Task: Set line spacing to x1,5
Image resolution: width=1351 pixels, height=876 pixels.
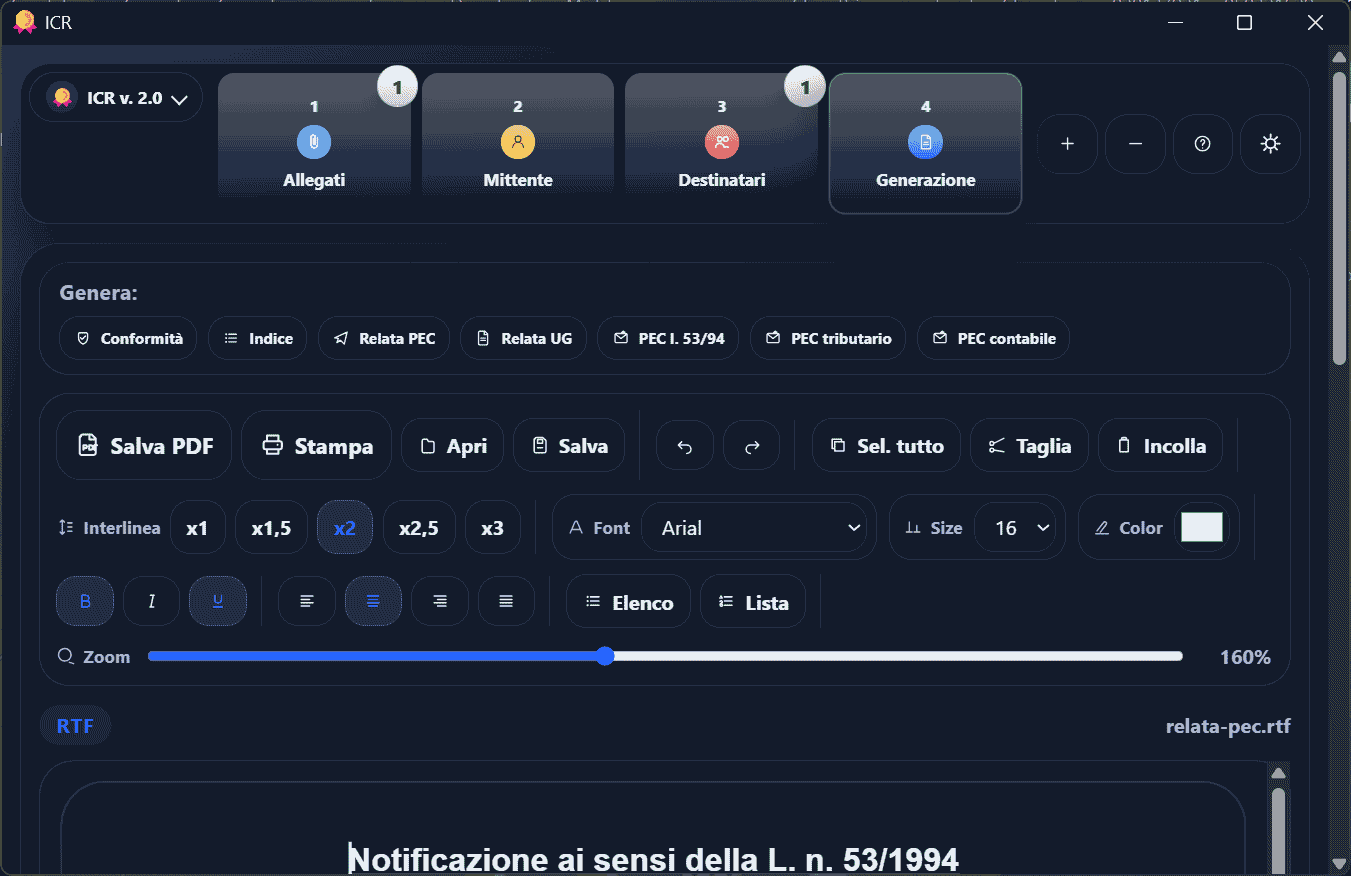Action: click(x=271, y=528)
